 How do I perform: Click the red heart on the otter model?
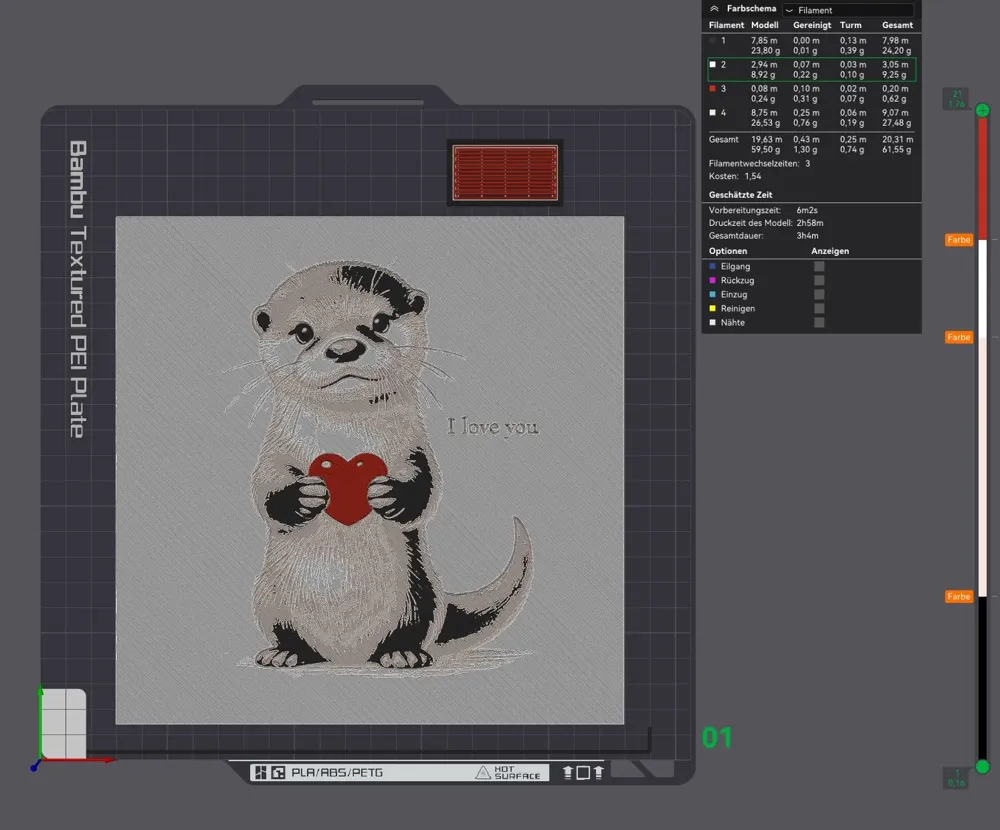point(348,488)
